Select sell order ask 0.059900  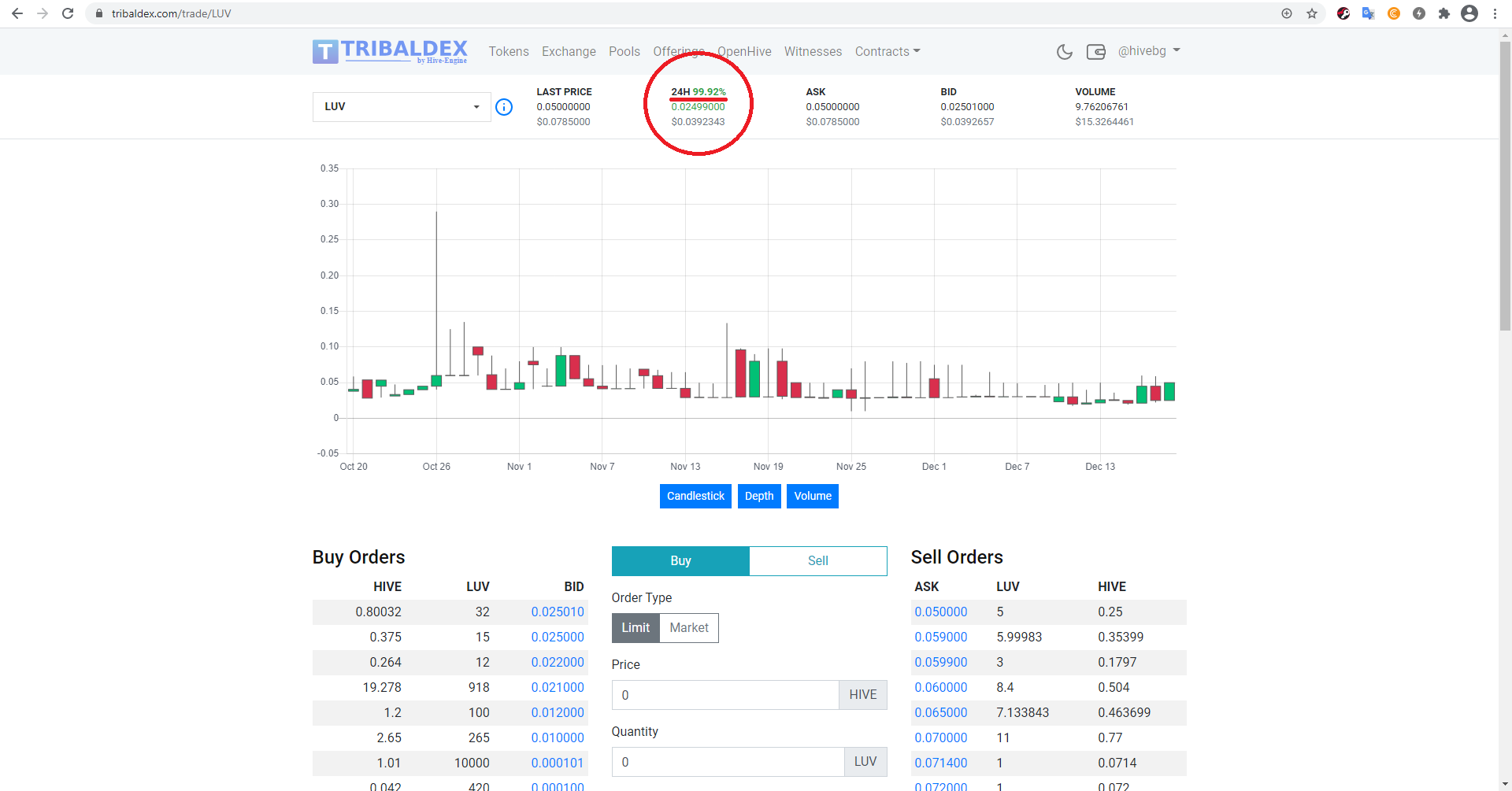tap(941, 663)
